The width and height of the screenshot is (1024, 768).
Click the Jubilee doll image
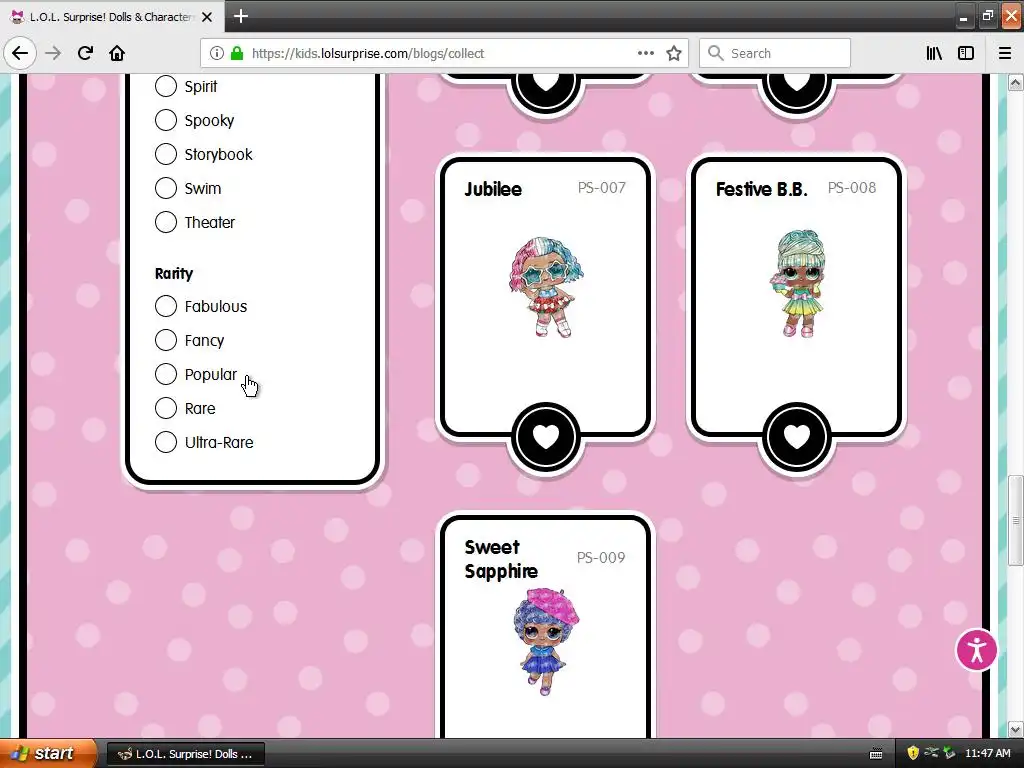546,287
